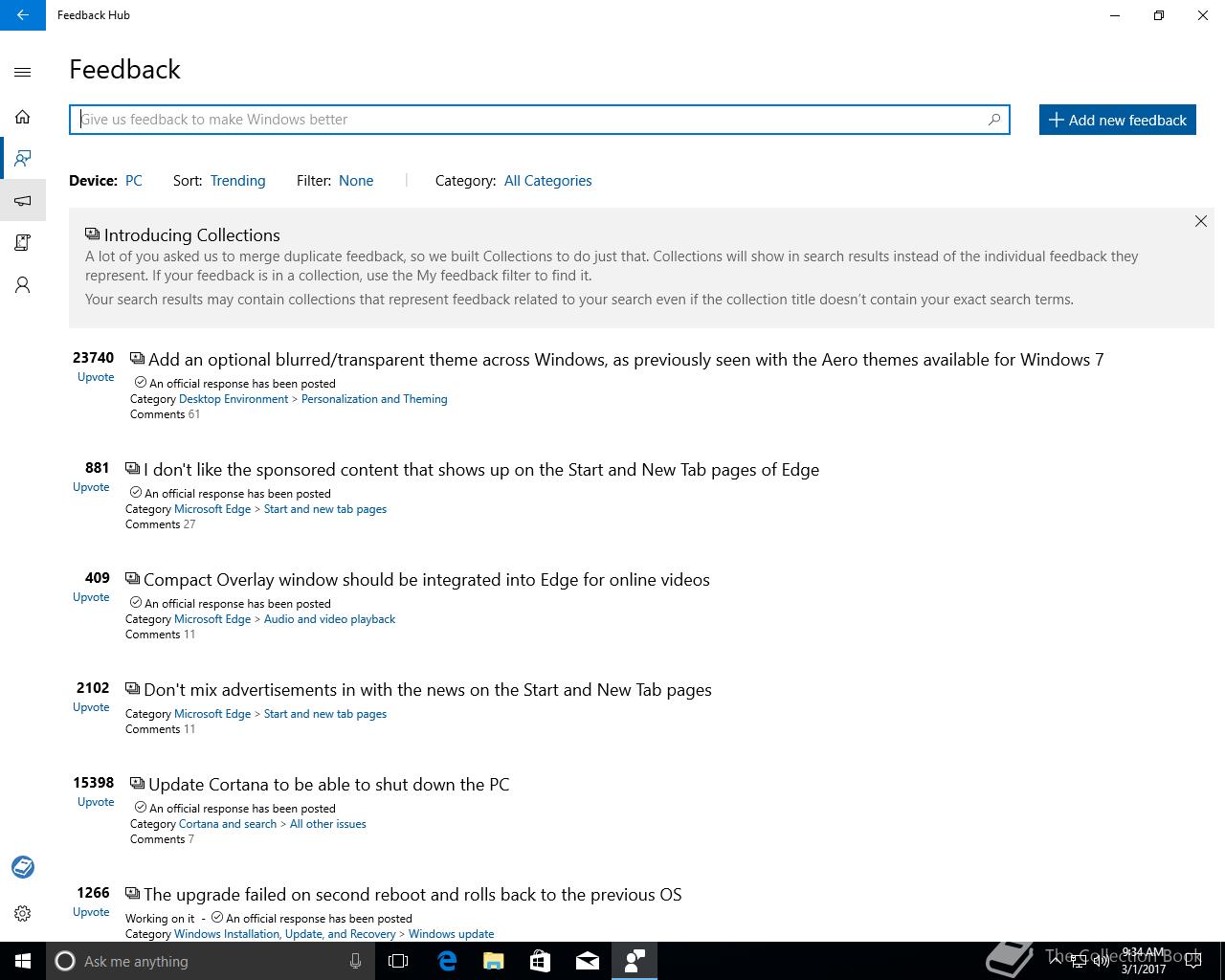Open the hamburger navigation menu
The height and width of the screenshot is (980, 1225).
click(x=23, y=72)
